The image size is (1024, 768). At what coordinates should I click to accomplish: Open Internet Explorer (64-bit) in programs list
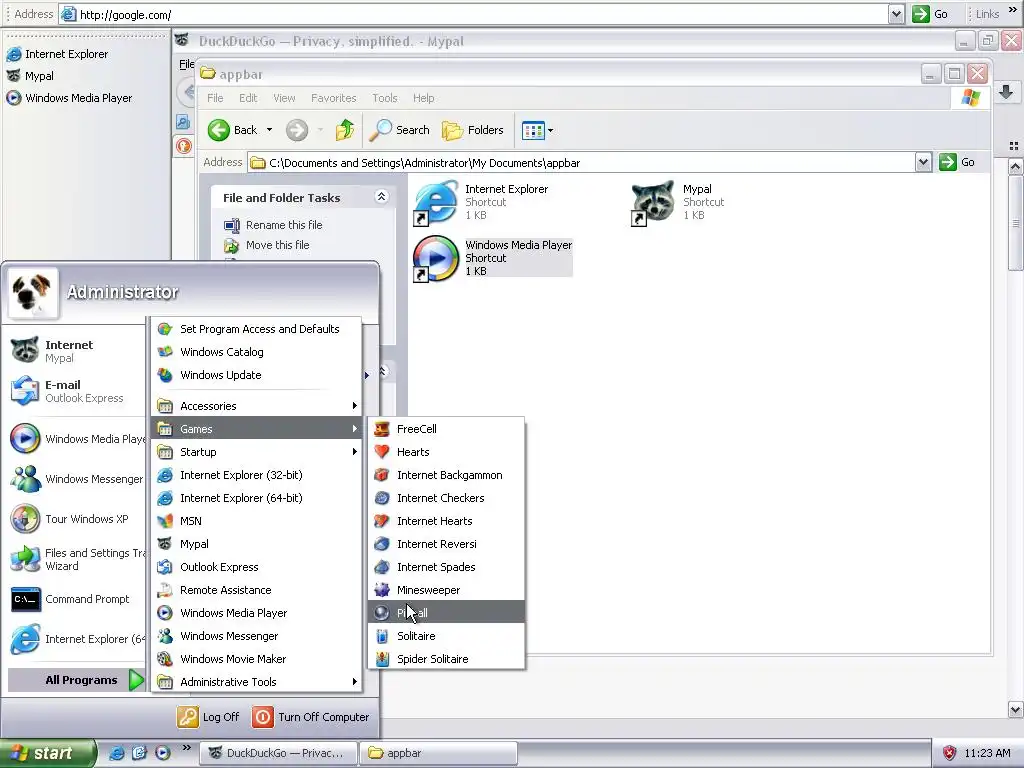[257, 498]
